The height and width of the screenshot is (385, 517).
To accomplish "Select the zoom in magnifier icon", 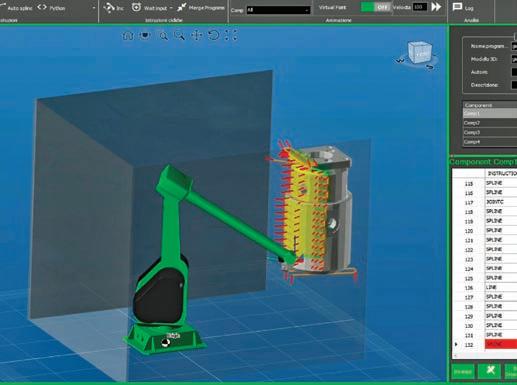I will (x=163, y=35).
